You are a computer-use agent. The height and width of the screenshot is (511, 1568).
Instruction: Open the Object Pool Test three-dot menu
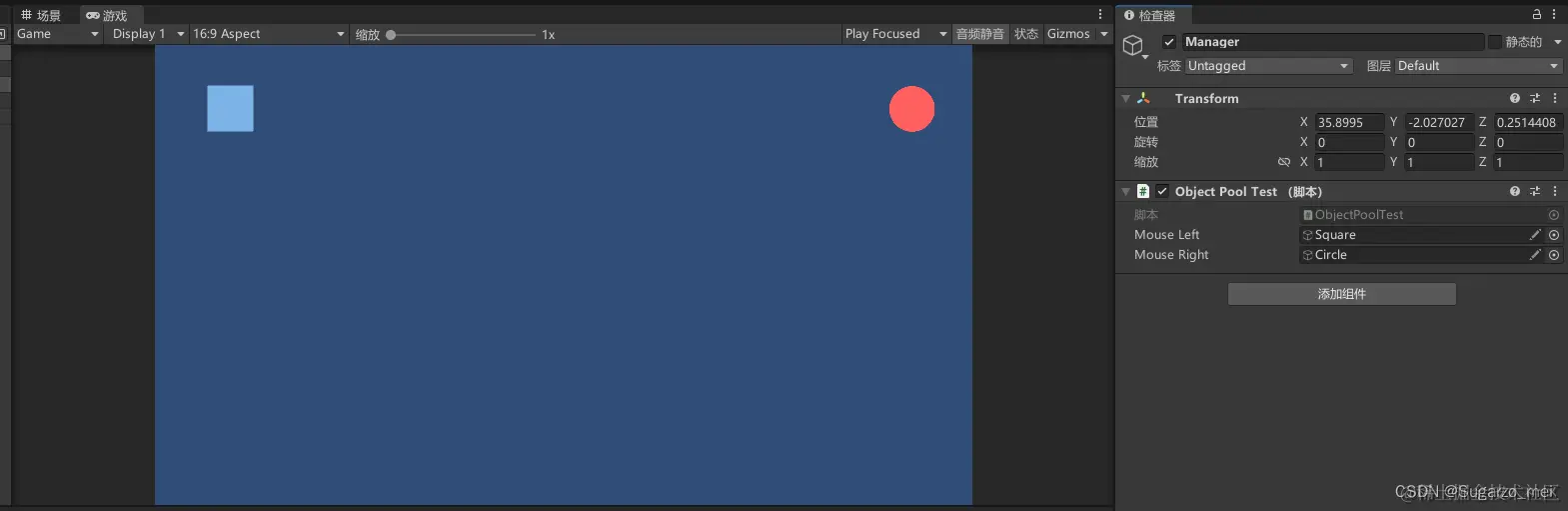pyautogui.click(x=1555, y=191)
